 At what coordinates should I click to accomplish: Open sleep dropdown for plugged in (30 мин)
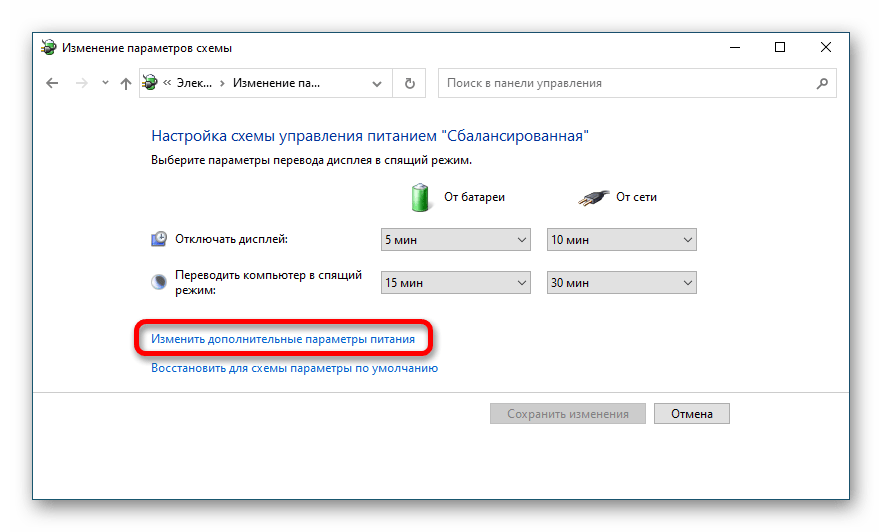click(621, 283)
